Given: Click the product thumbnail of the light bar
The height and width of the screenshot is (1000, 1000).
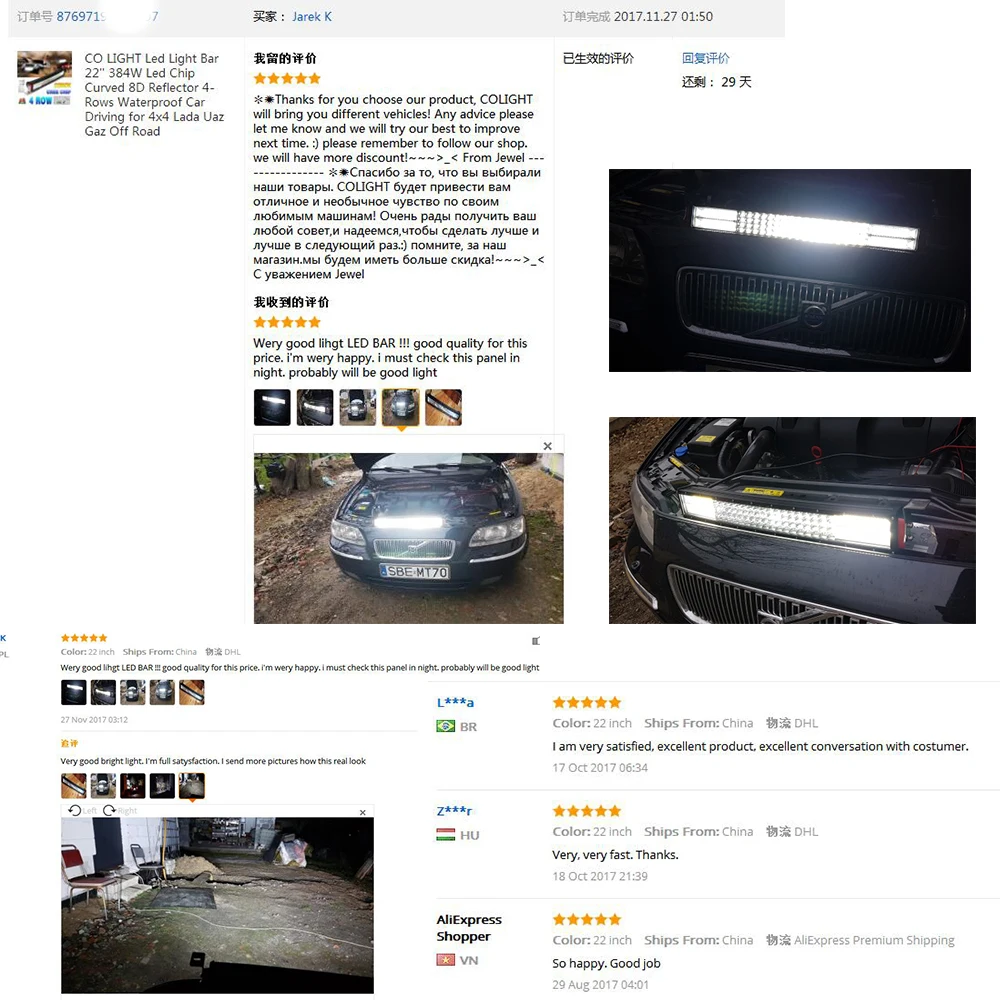Looking at the screenshot, I should tap(44, 78).
